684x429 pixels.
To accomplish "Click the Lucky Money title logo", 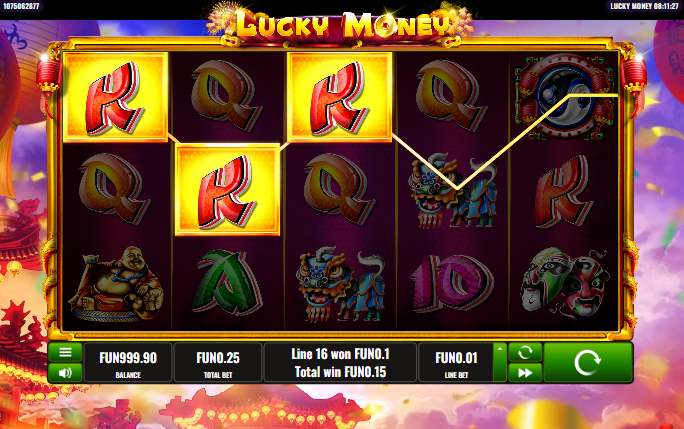I will point(342,25).
